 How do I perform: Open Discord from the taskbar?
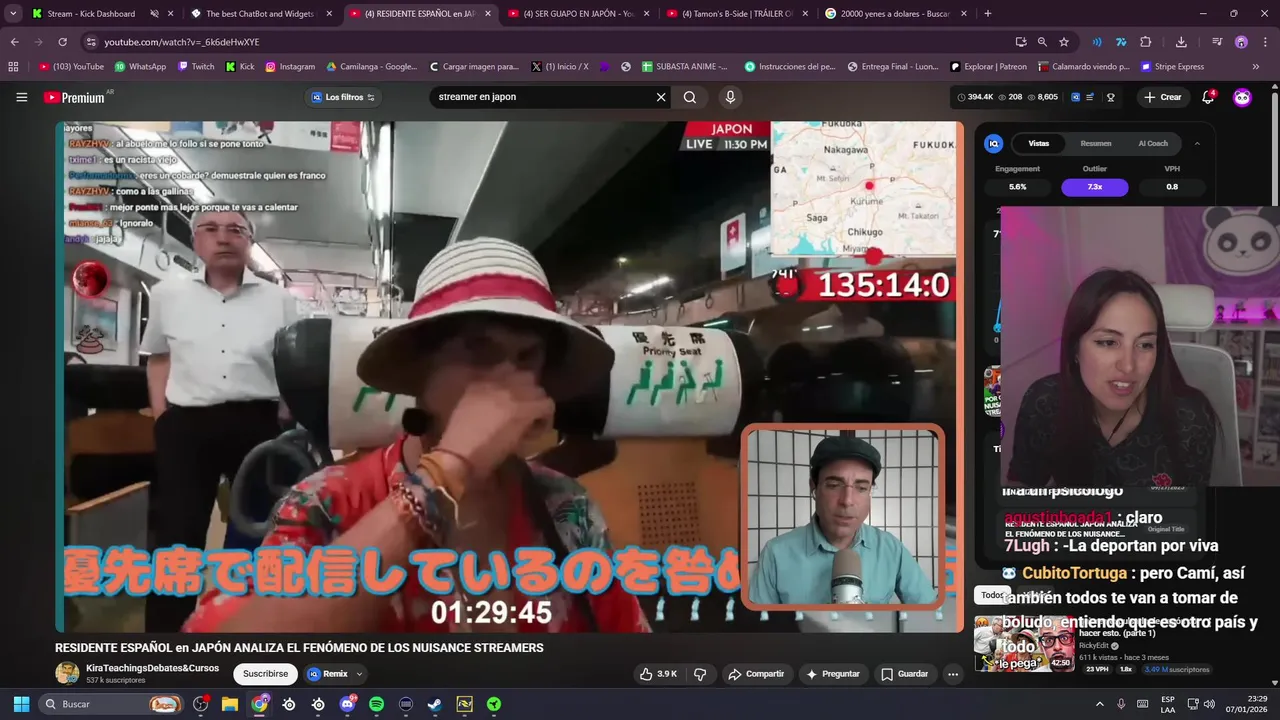point(347,704)
